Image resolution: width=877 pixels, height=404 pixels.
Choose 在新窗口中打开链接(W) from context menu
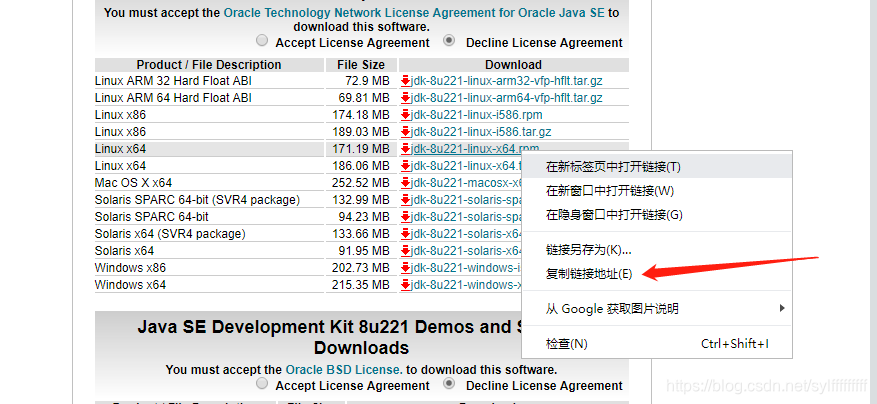coord(657,191)
